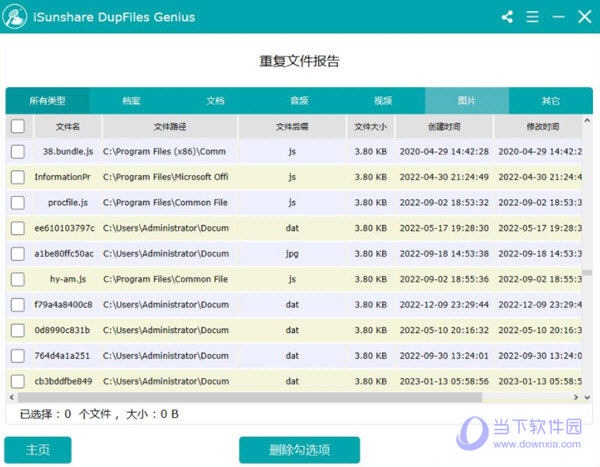This screenshot has width=600, height=467.
Task: Click the share icon in title bar
Action: (507, 17)
